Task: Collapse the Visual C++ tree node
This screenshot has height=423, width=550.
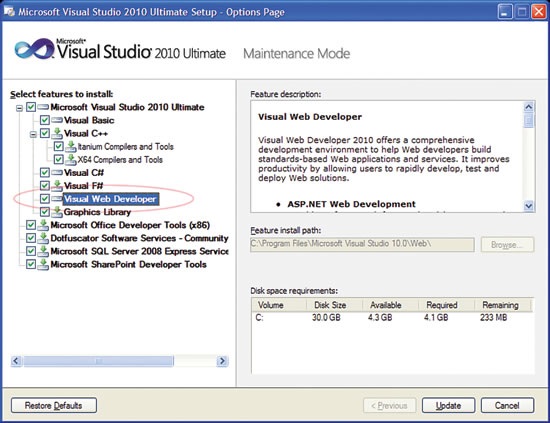Action: (33, 134)
